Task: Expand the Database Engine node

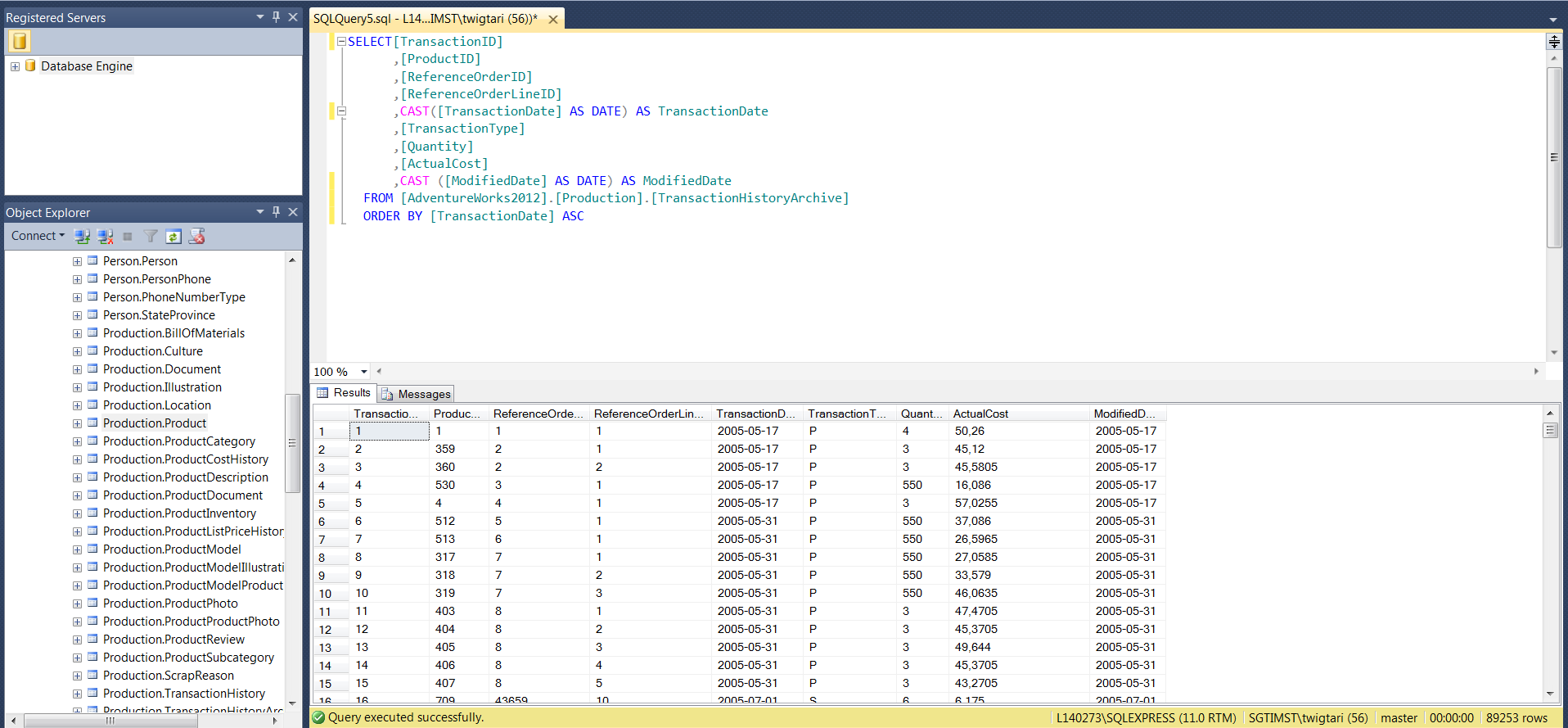Action: coord(15,66)
